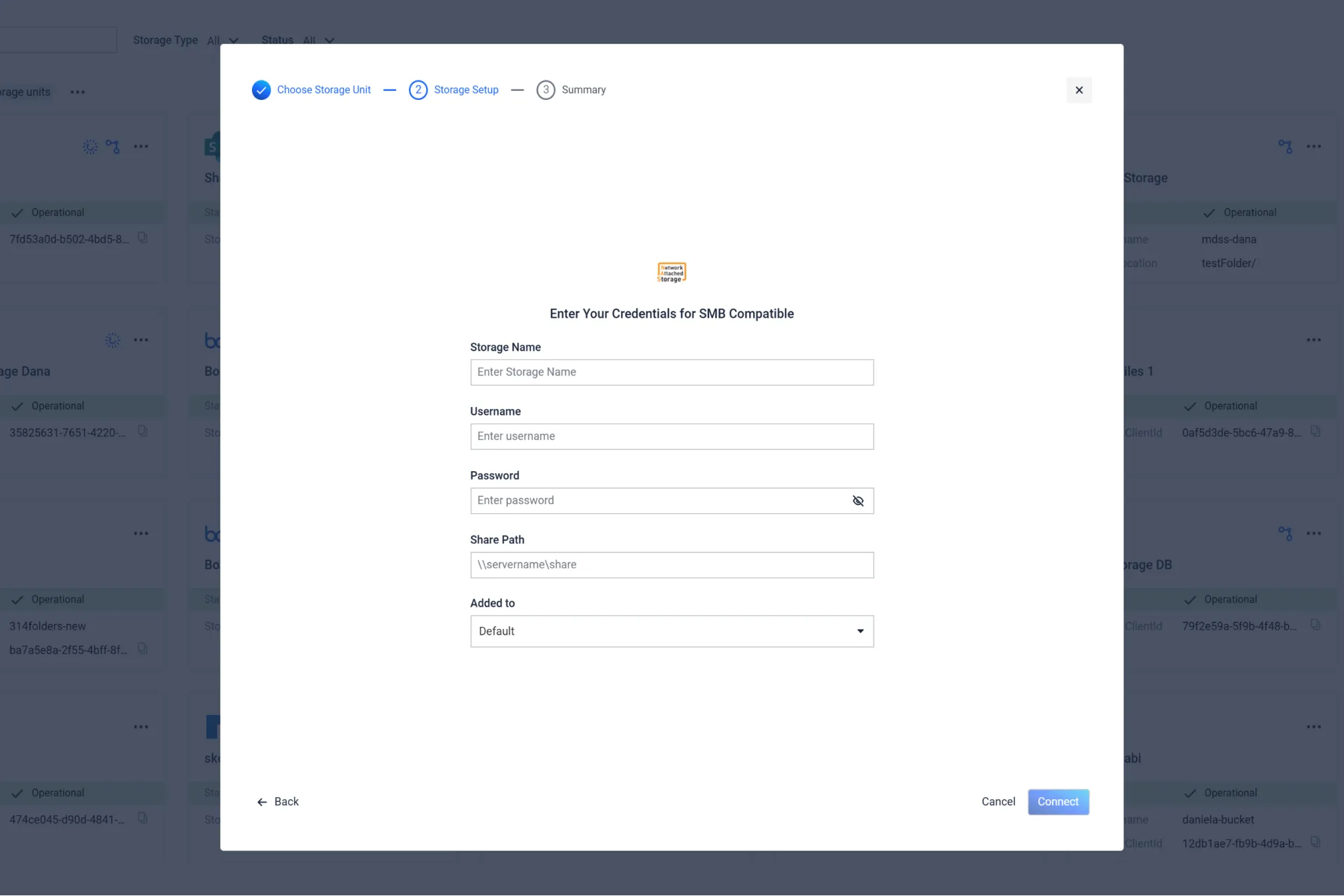Click the branch icon on Storage card
The height and width of the screenshot is (896, 1344).
pos(1285,147)
